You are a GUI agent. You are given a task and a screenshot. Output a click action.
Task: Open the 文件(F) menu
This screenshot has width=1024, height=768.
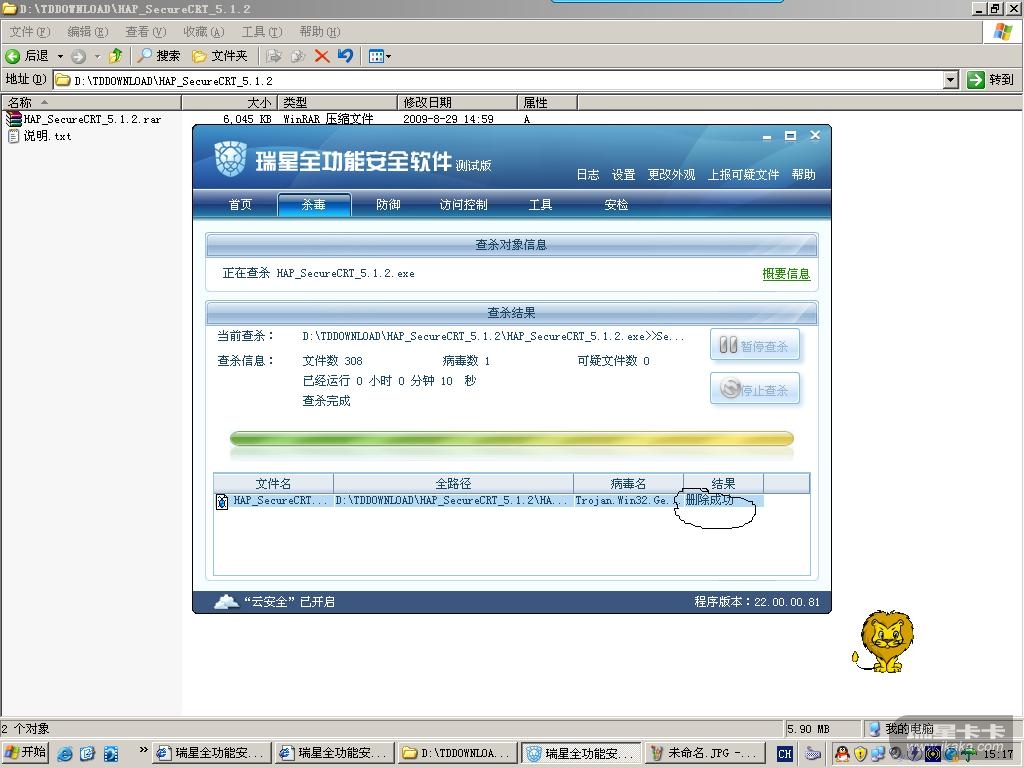tap(29, 31)
